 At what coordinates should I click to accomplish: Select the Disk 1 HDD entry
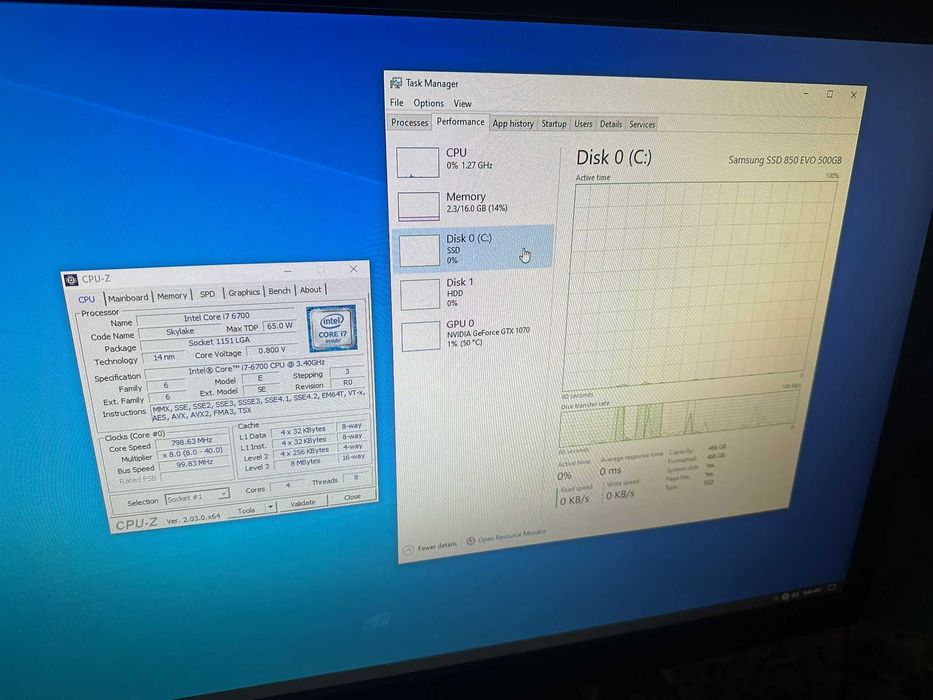(x=474, y=292)
